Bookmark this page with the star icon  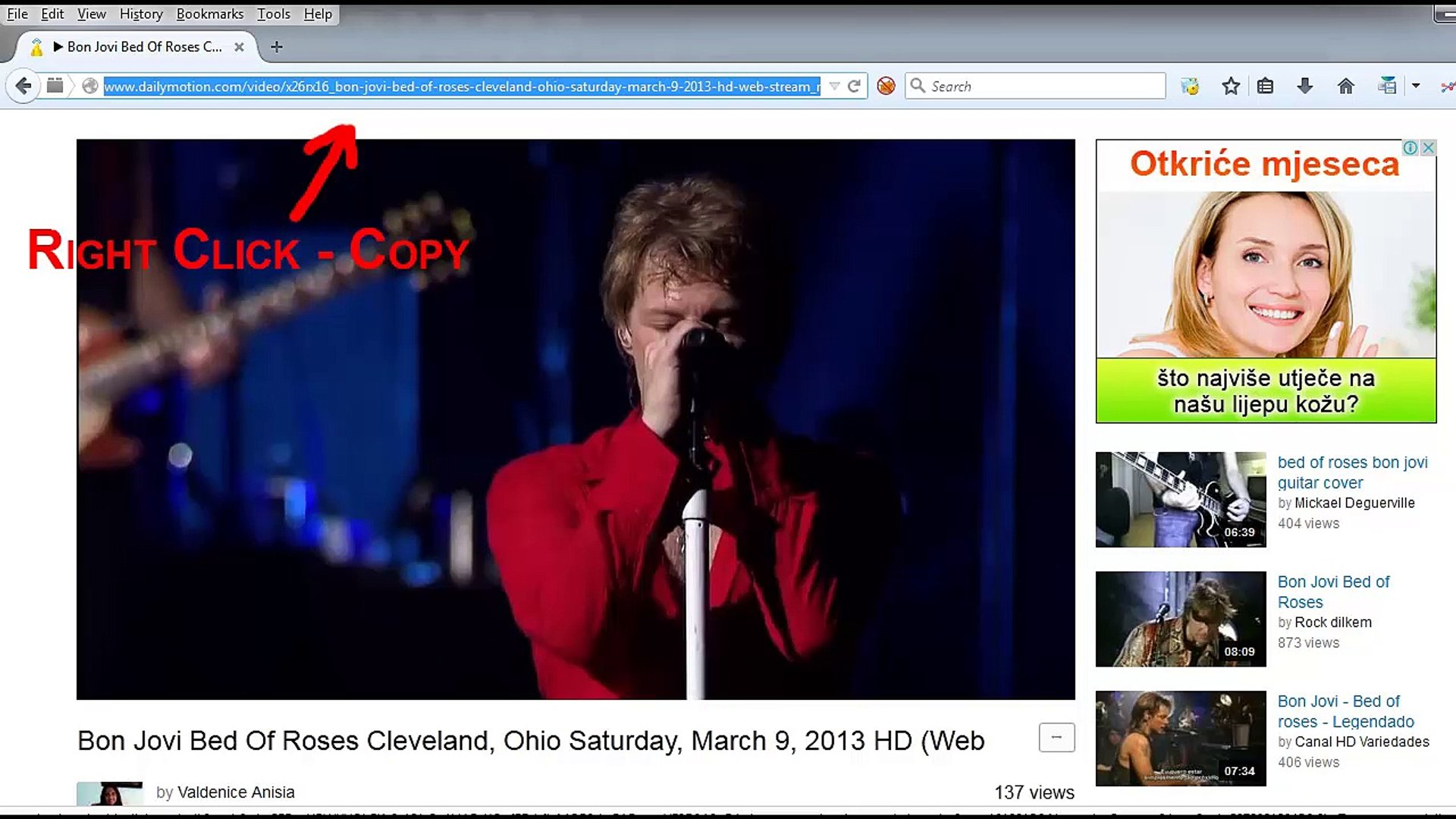(1230, 85)
